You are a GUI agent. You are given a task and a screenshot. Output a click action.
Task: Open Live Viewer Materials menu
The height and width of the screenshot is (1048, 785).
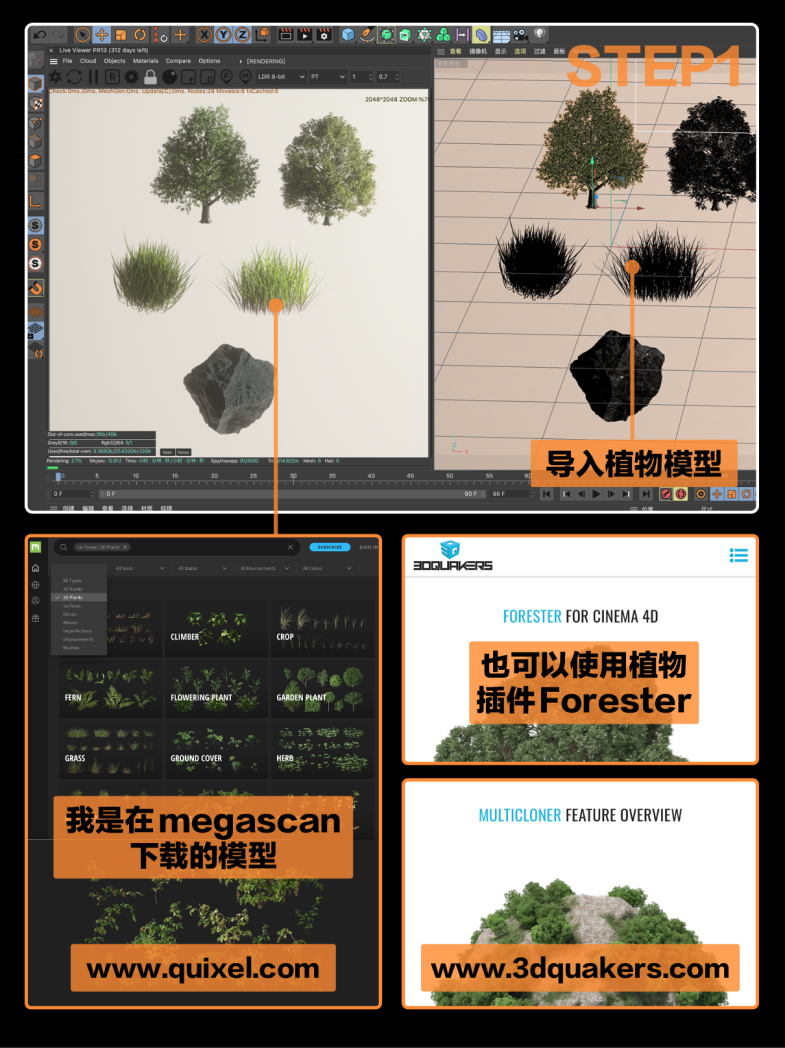[x=145, y=61]
